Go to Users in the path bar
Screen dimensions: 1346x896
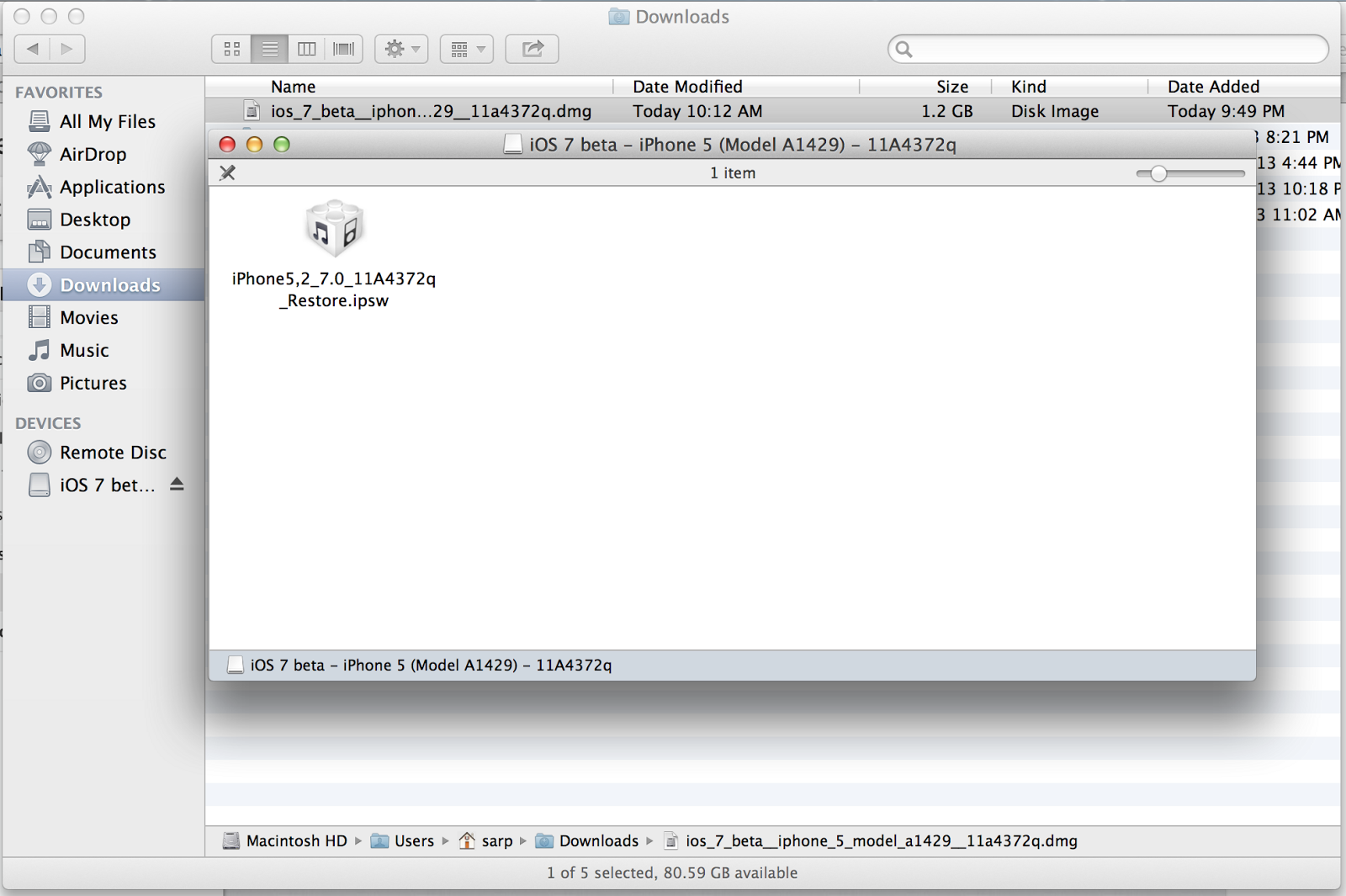[x=403, y=840]
